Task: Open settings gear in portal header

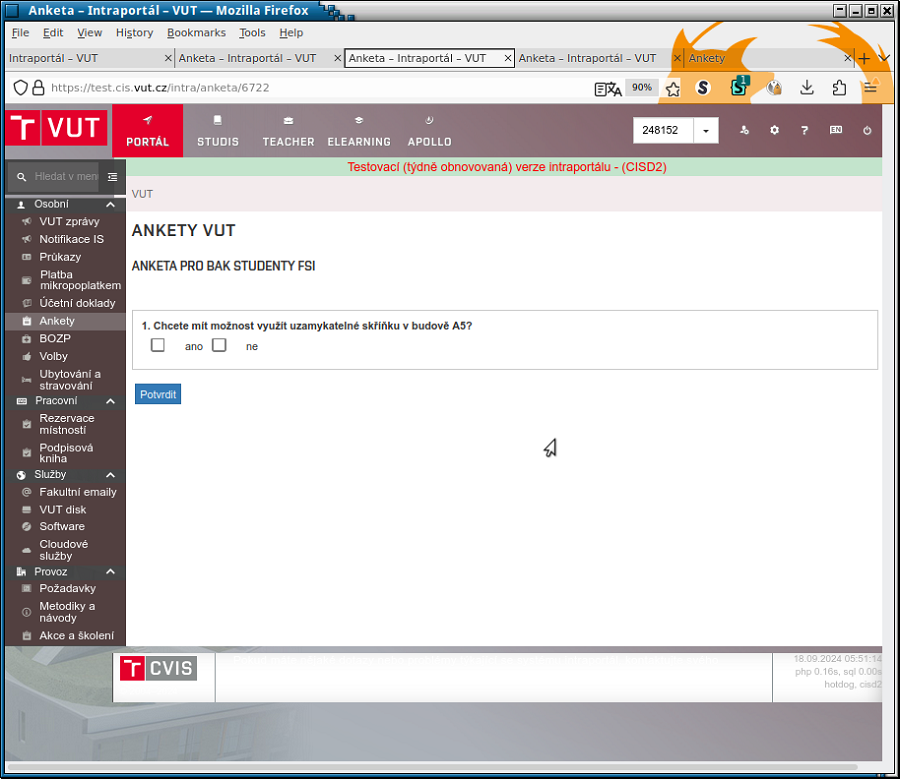Action: pos(774,130)
